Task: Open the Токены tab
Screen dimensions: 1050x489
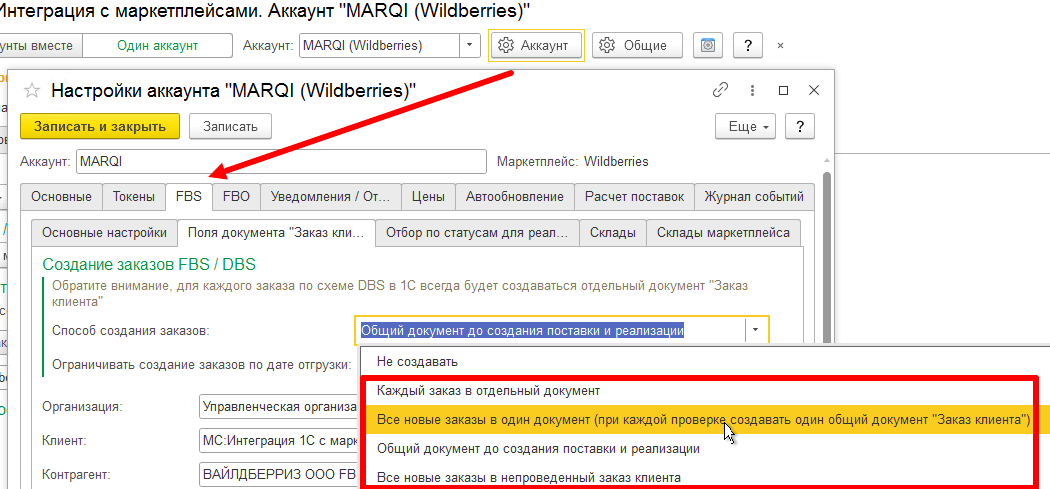Action: pyautogui.click(x=133, y=196)
